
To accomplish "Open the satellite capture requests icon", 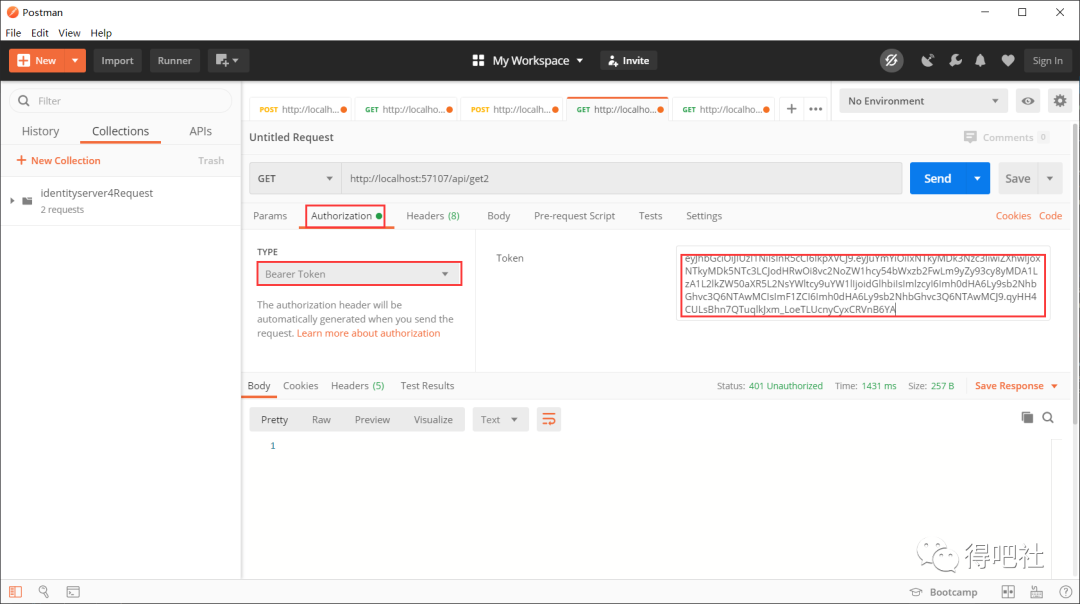I will coord(928,61).
